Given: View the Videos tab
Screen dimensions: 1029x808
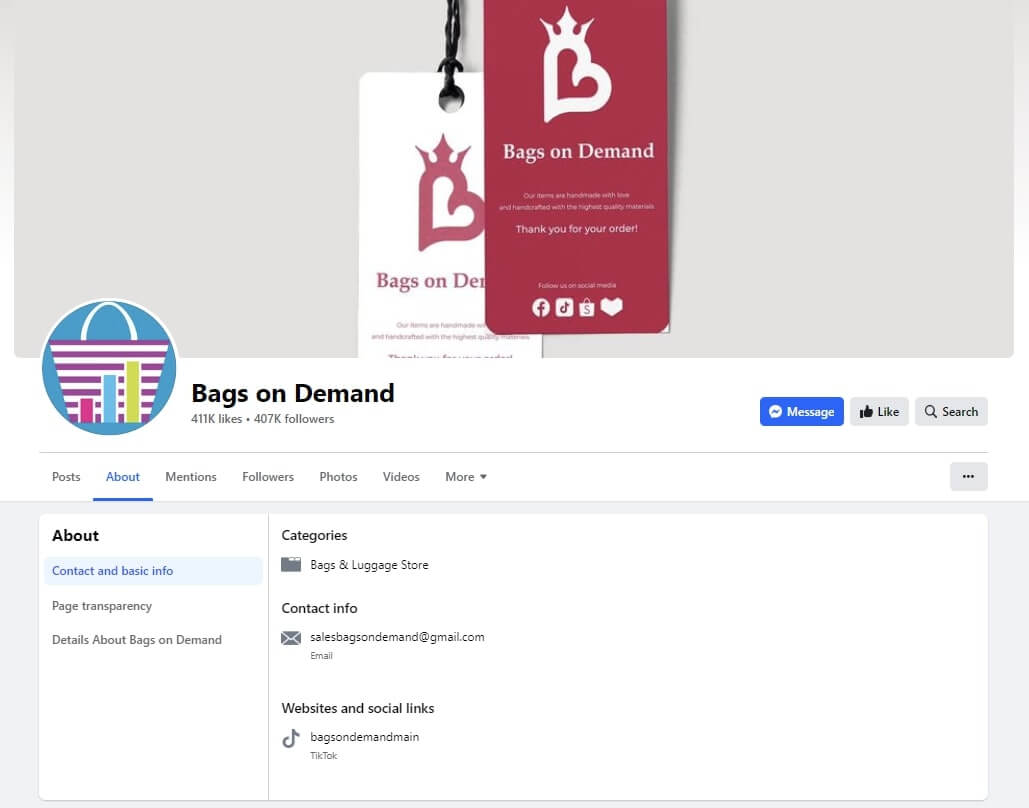Looking at the screenshot, I should point(401,477).
